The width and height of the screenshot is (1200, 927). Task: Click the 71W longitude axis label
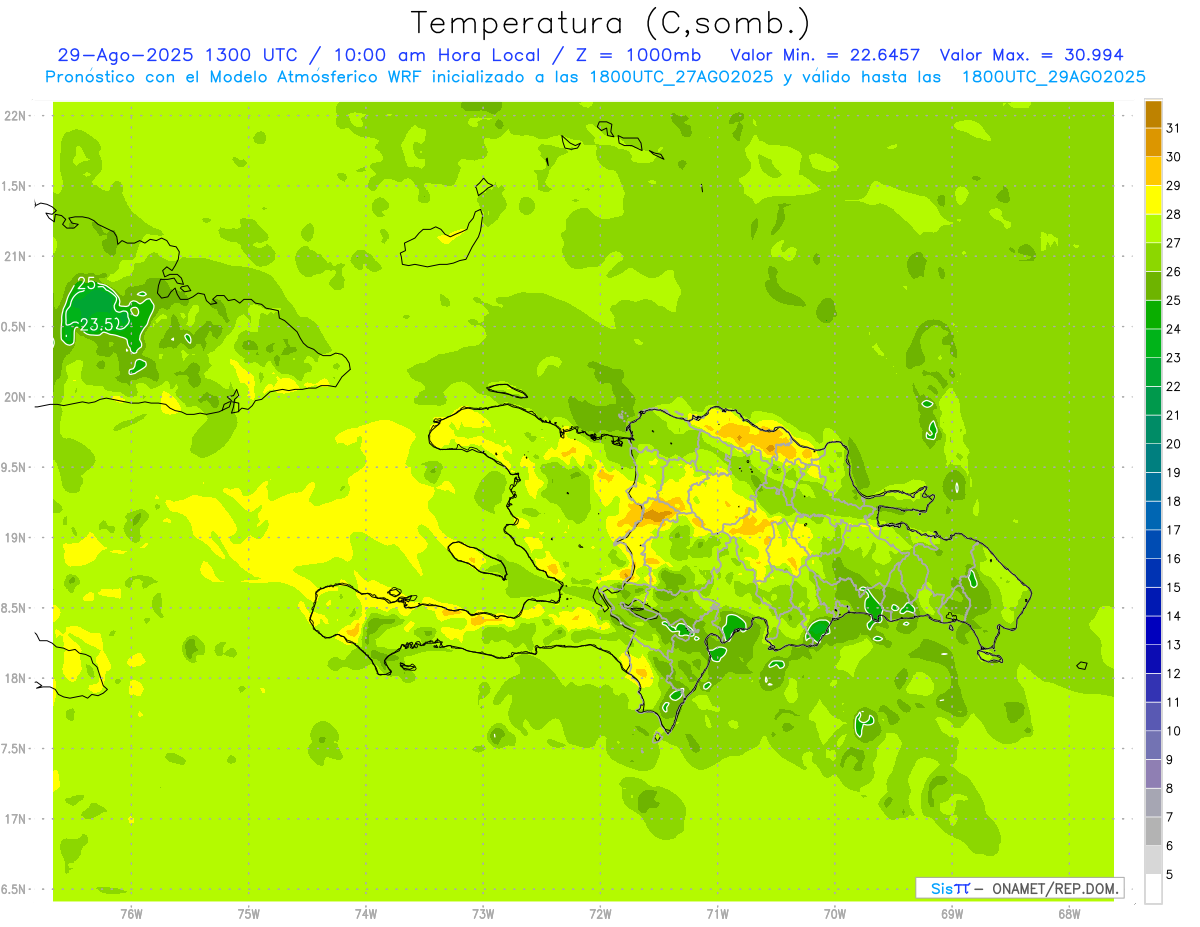coord(717,913)
